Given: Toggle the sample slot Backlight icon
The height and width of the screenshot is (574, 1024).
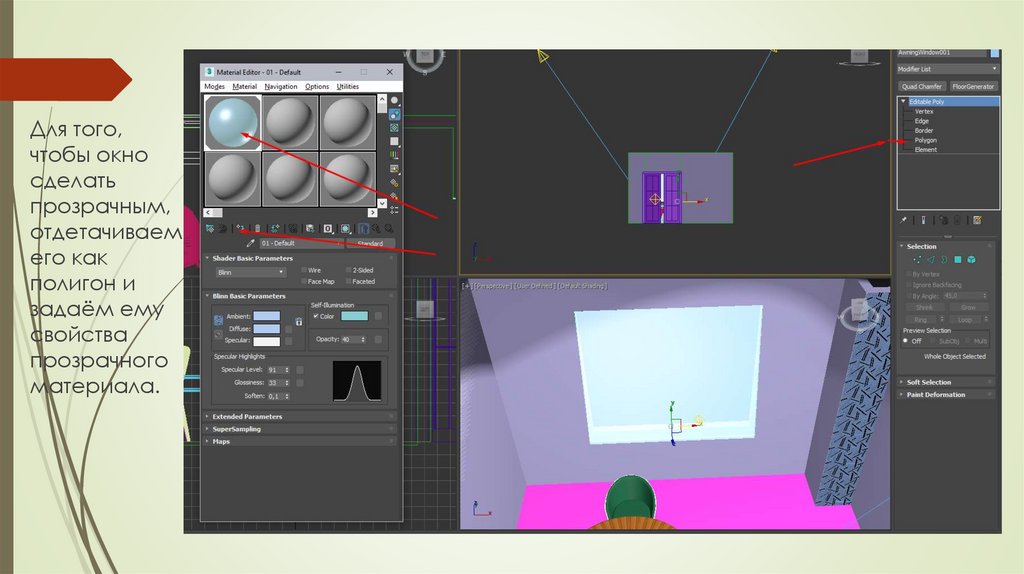Looking at the screenshot, I should click(x=395, y=114).
